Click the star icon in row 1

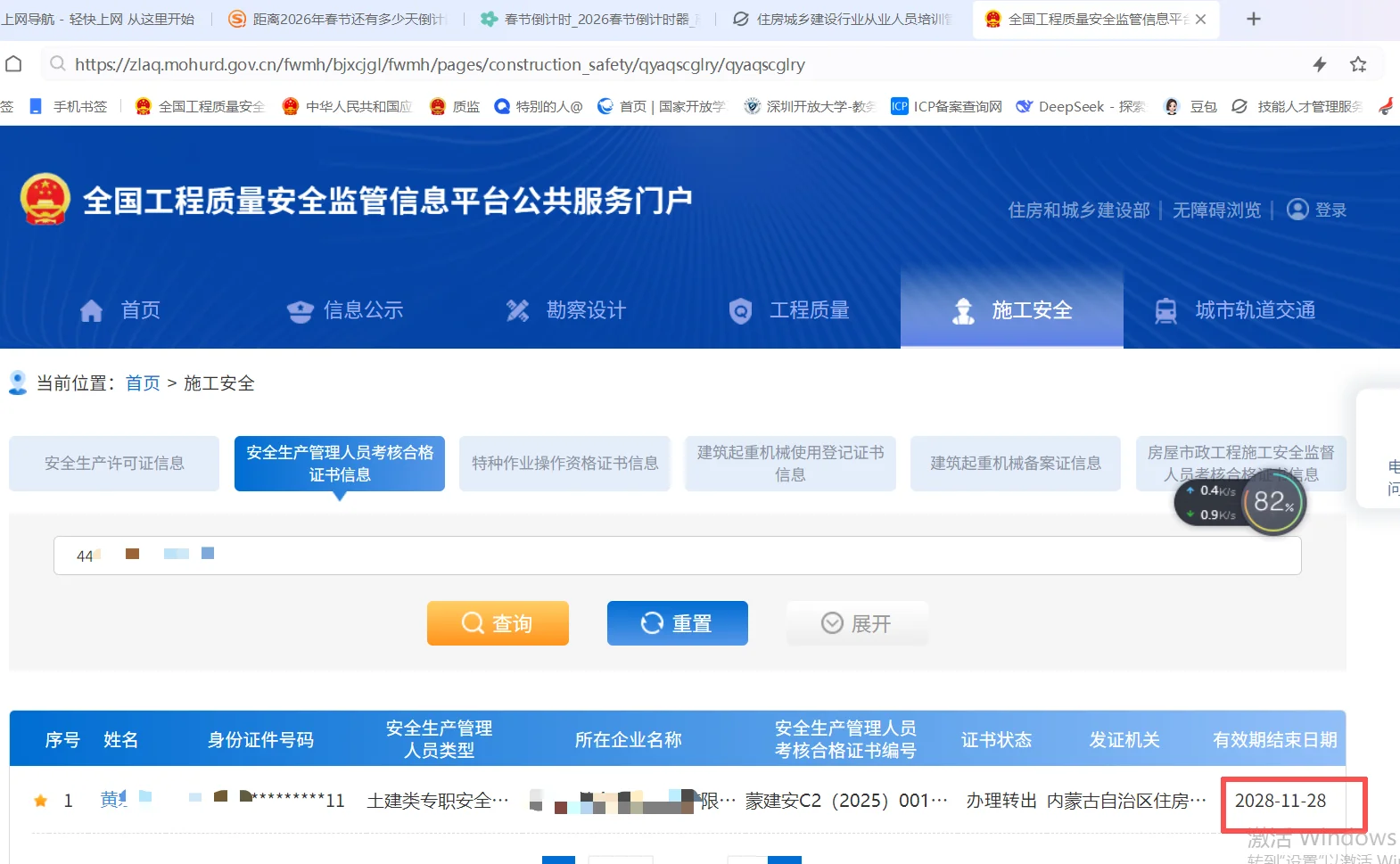click(40, 801)
